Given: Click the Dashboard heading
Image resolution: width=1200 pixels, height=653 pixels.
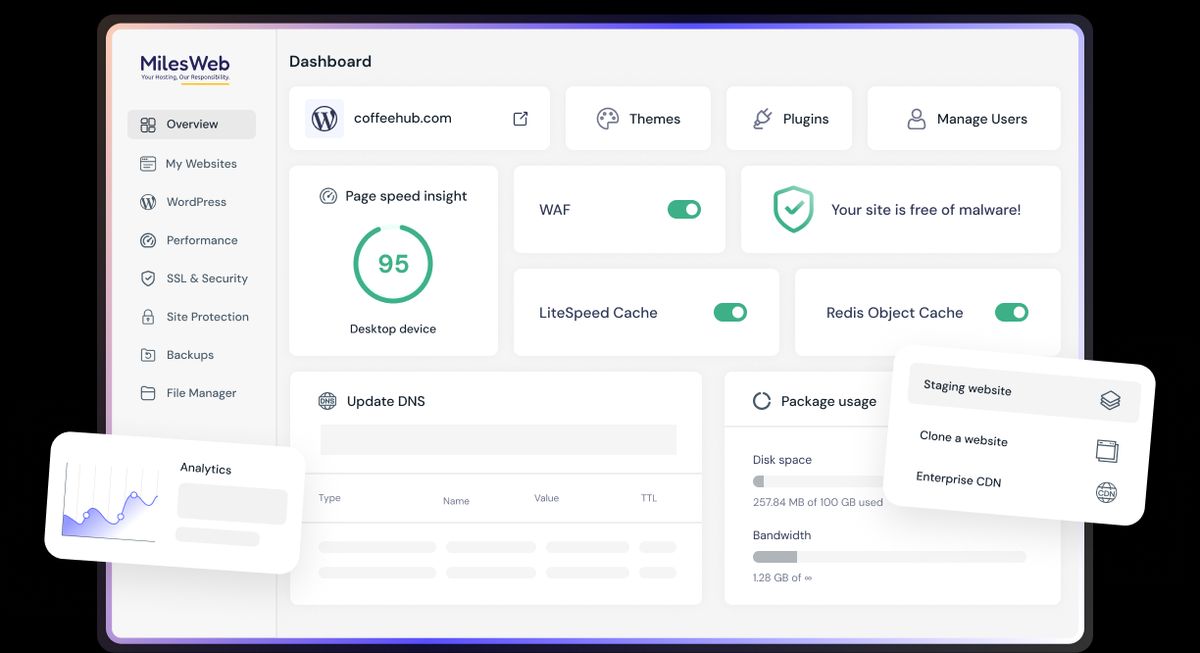Looking at the screenshot, I should pyautogui.click(x=330, y=61).
